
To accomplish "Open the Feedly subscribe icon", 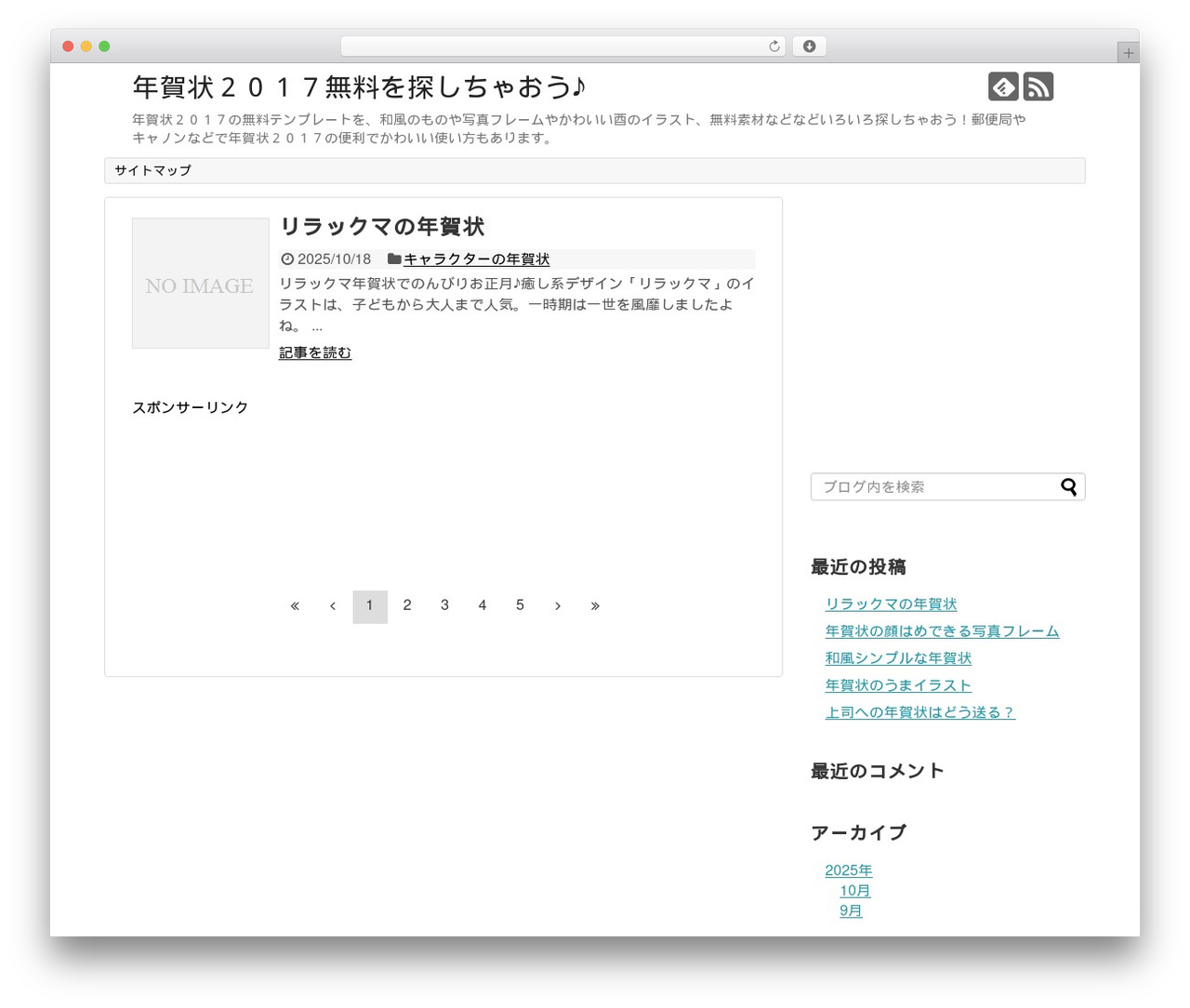I will coord(1003,86).
